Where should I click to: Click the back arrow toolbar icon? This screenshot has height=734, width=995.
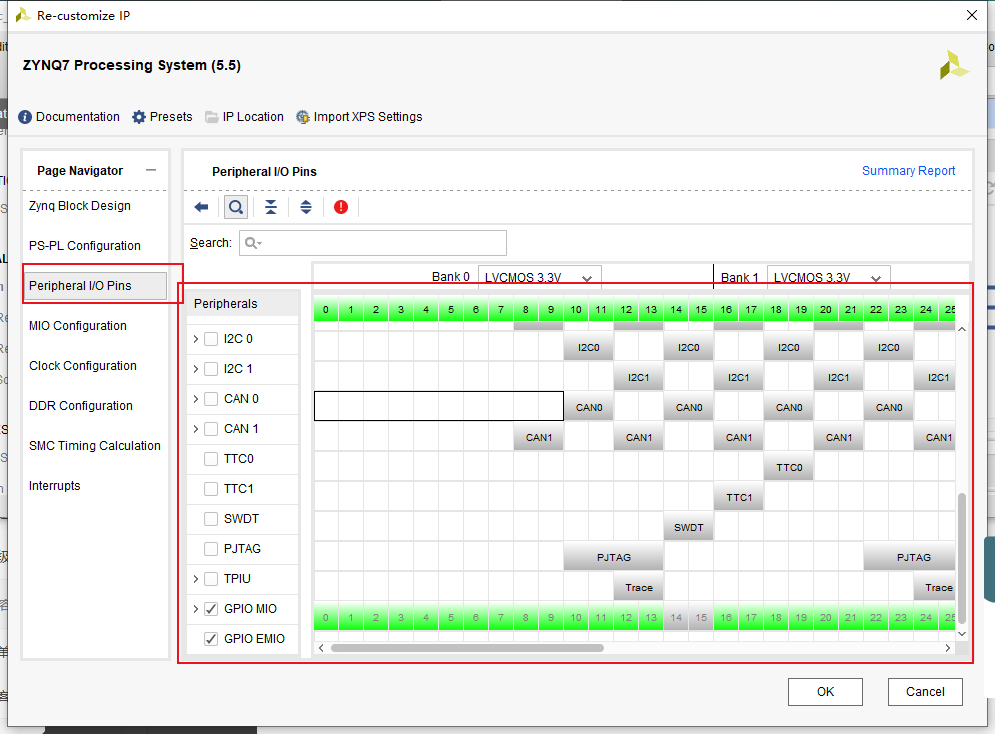click(201, 207)
